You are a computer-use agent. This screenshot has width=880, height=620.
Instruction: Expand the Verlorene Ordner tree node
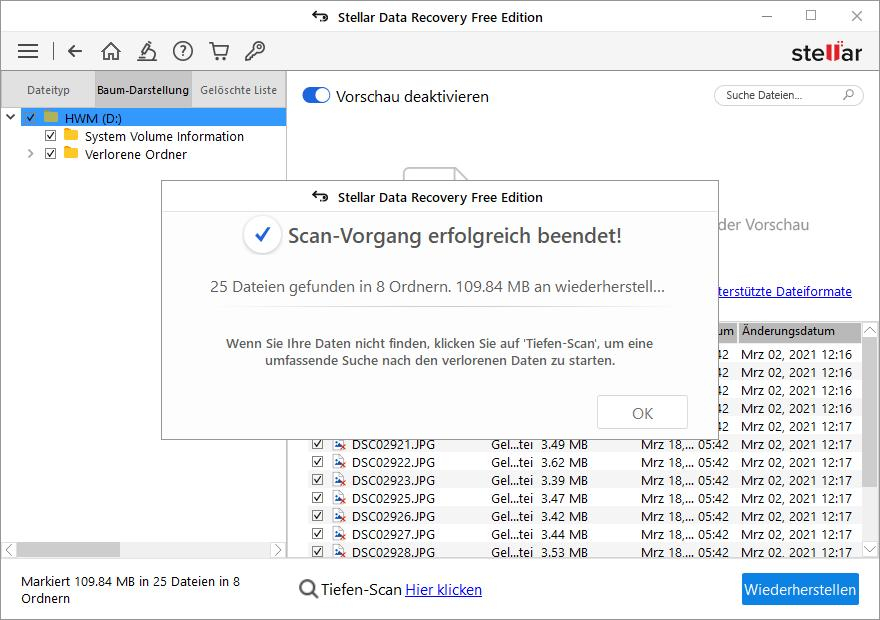tap(30, 154)
